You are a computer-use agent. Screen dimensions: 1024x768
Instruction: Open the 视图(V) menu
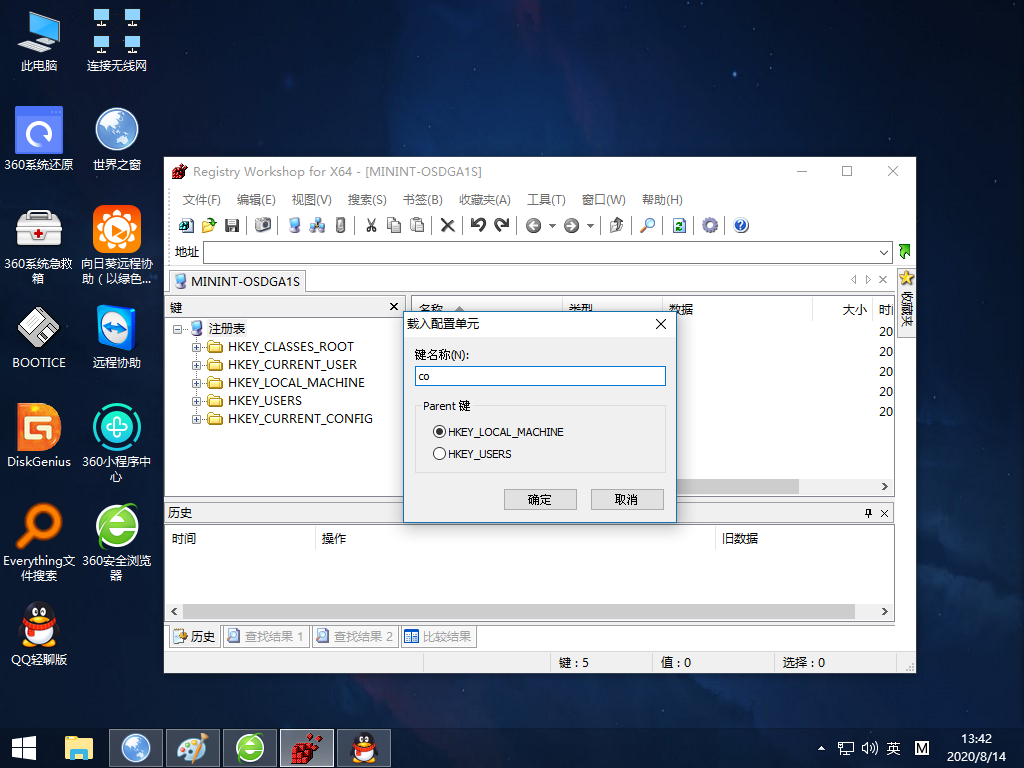point(312,200)
